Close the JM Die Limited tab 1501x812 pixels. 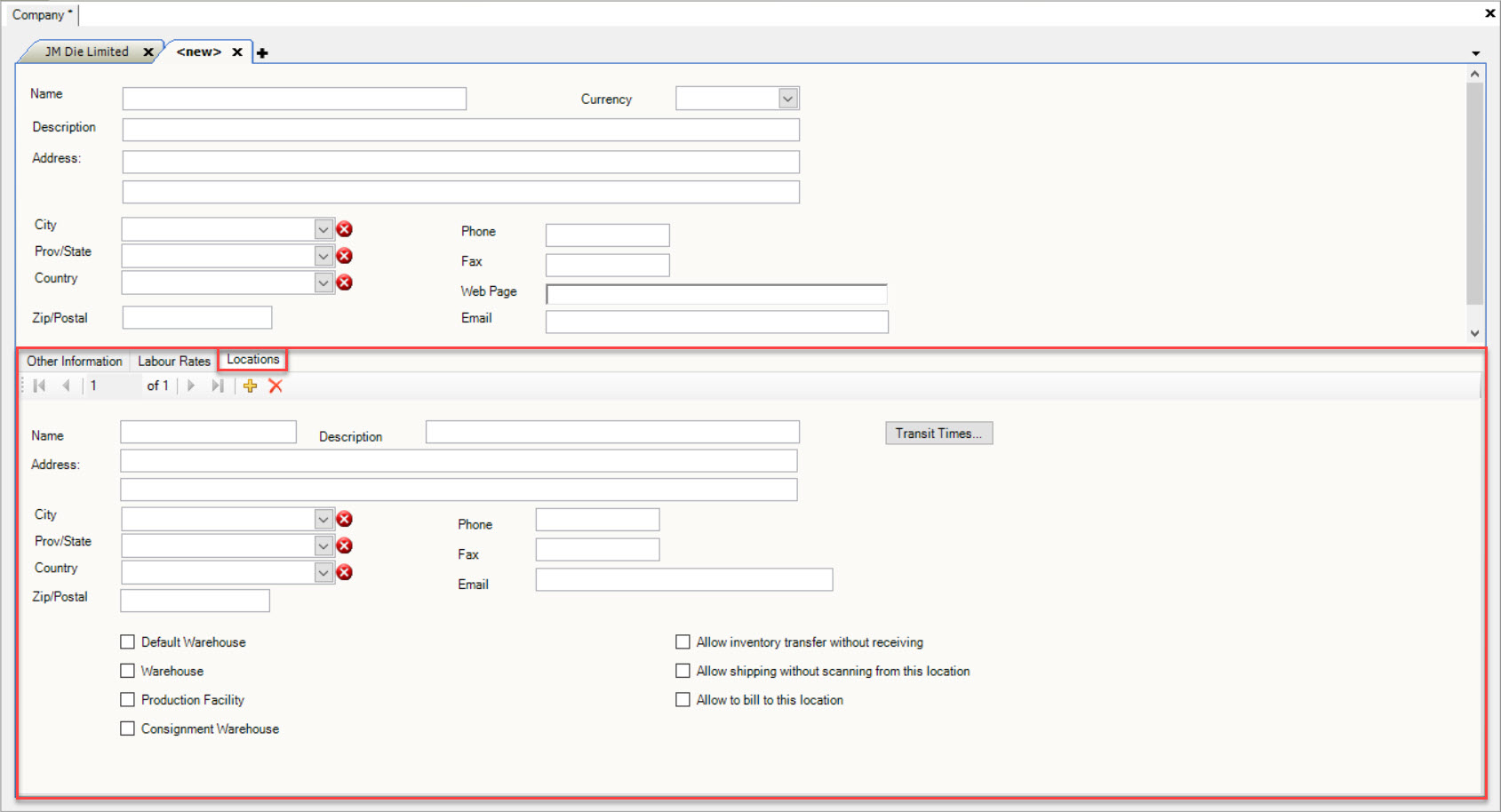click(x=148, y=52)
